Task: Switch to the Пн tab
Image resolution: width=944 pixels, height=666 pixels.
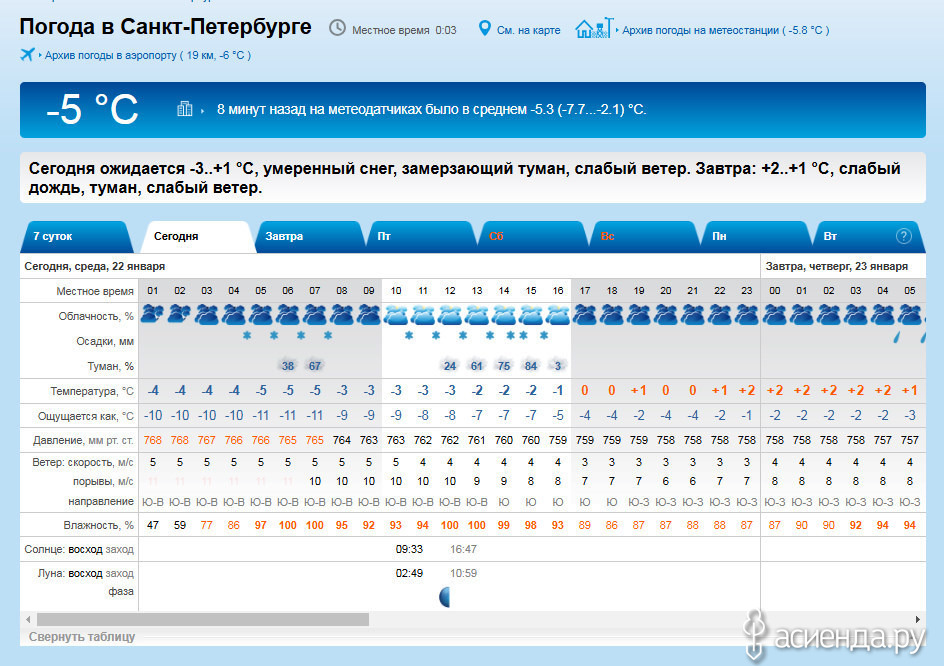Action: (755, 237)
